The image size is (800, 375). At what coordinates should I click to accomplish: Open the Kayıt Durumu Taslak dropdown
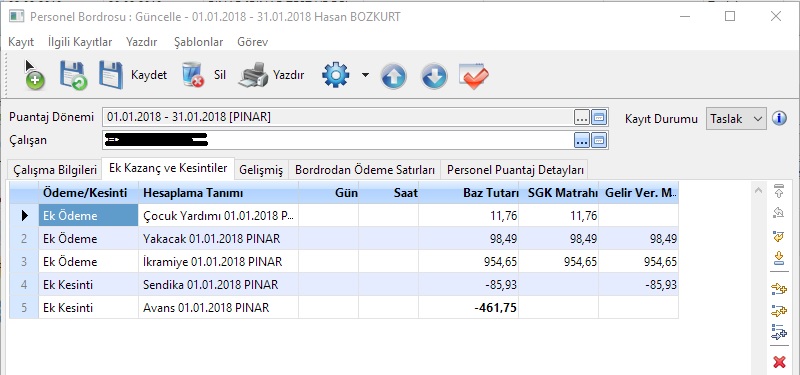click(736, 118)
